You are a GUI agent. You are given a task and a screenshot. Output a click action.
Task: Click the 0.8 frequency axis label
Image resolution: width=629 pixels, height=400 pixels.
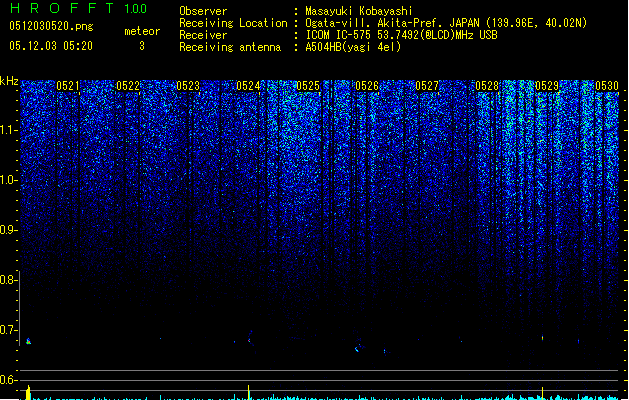(x=7, y=280)
